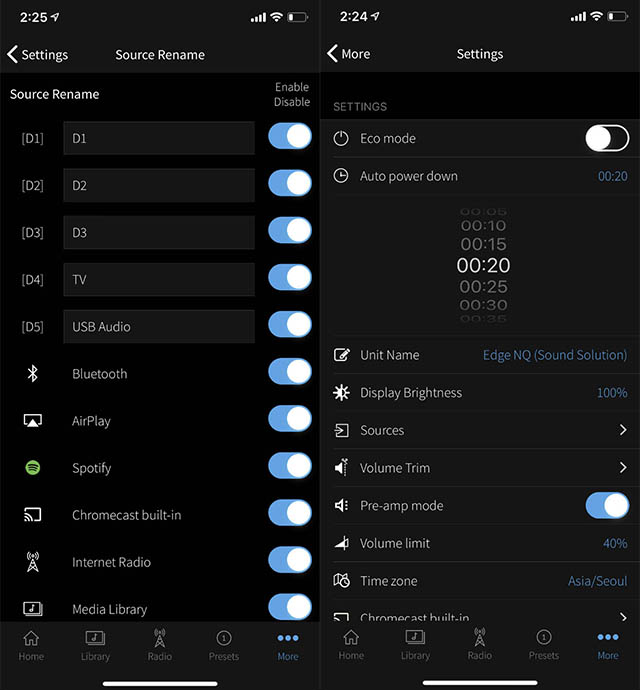Viewport: 640px width, 690px height.
Task: Tap the Spotify logo icon
Action: pyautogui.click(x=32, y=468)
